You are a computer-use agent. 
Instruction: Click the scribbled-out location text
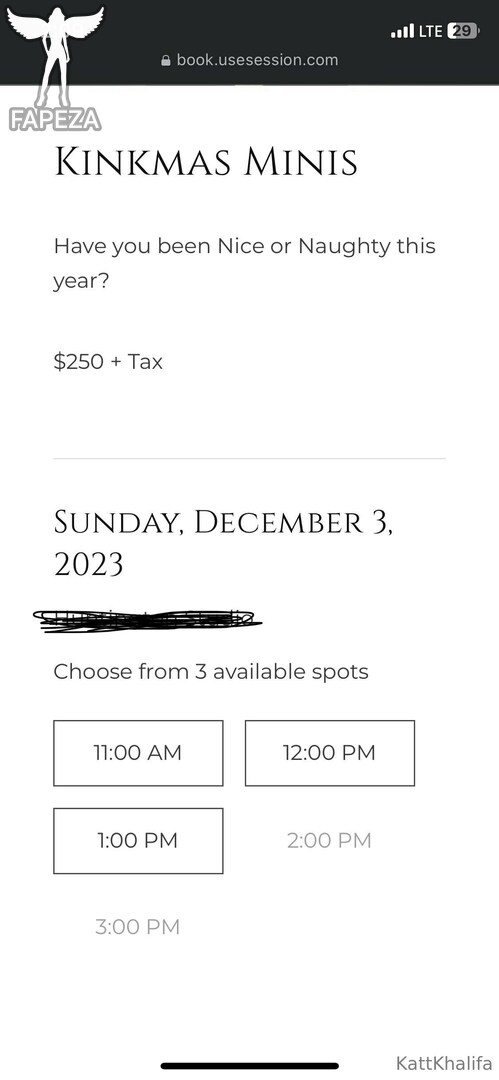(147, 620)
